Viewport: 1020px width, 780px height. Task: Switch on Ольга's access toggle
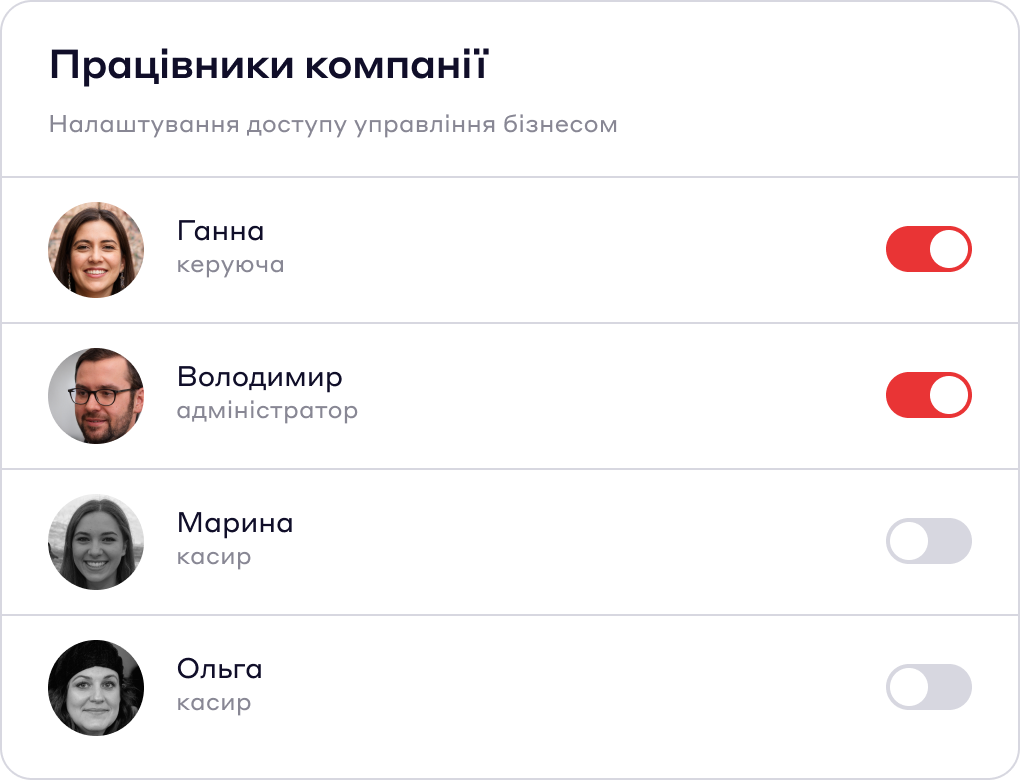[x=928, y=687]
